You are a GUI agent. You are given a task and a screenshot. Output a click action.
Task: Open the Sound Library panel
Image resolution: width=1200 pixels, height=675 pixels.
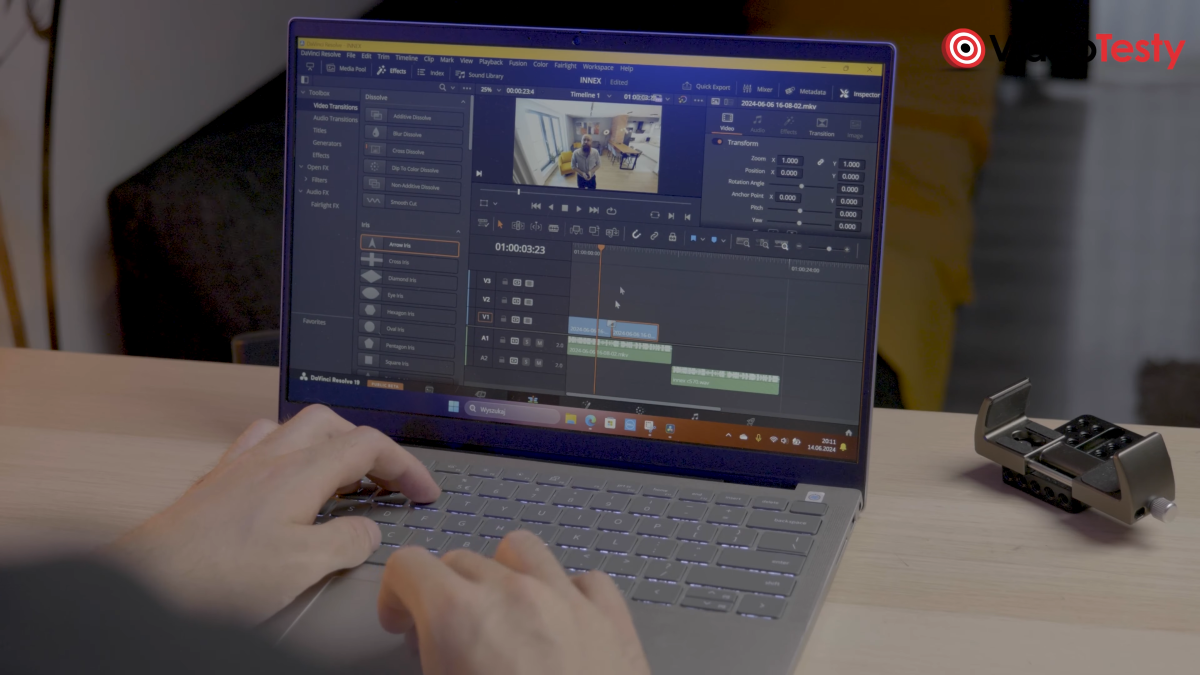coord(480,75)
